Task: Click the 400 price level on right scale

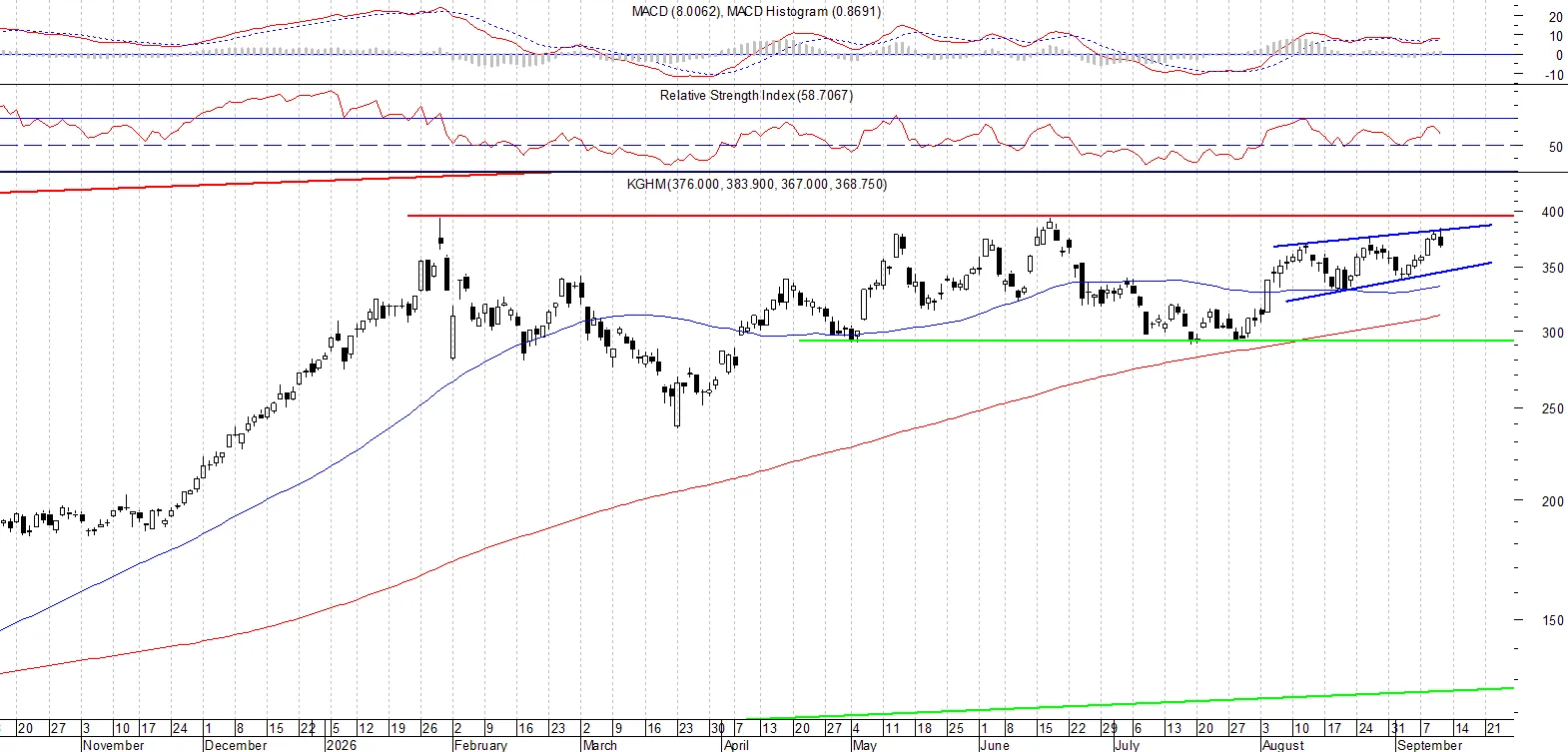Action: click(1553, 212)
